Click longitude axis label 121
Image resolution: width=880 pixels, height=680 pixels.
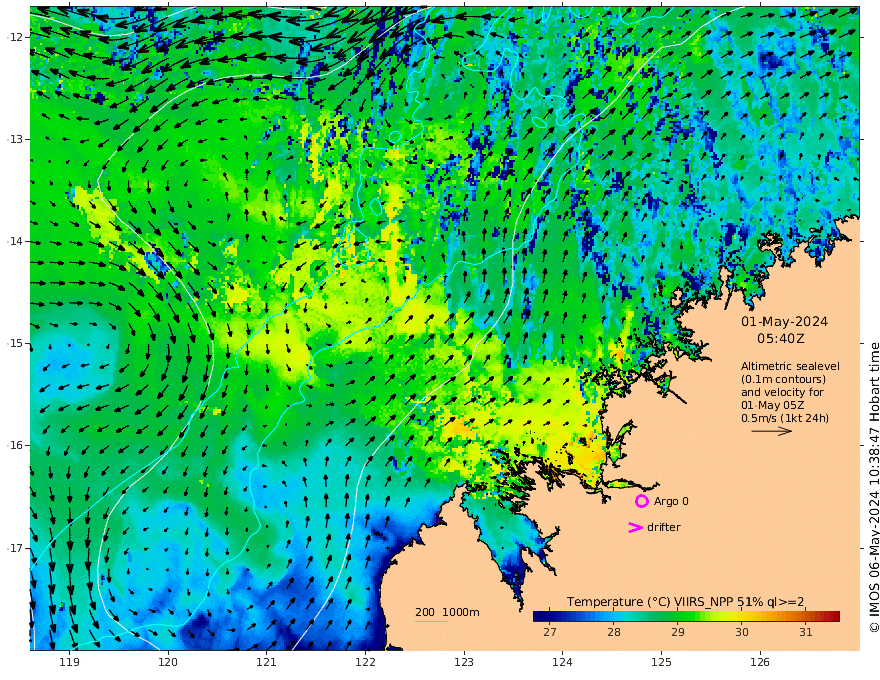[x=267, y=662]
